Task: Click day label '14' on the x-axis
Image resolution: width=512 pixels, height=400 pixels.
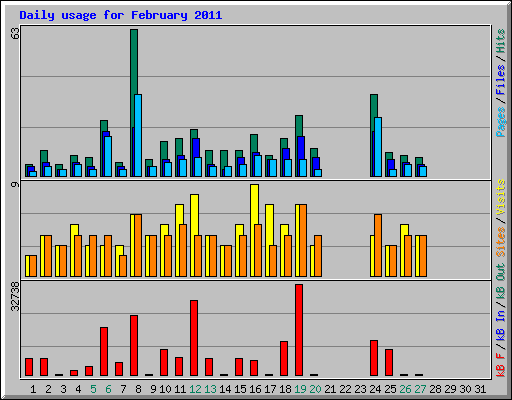Action: pos(225,389)
